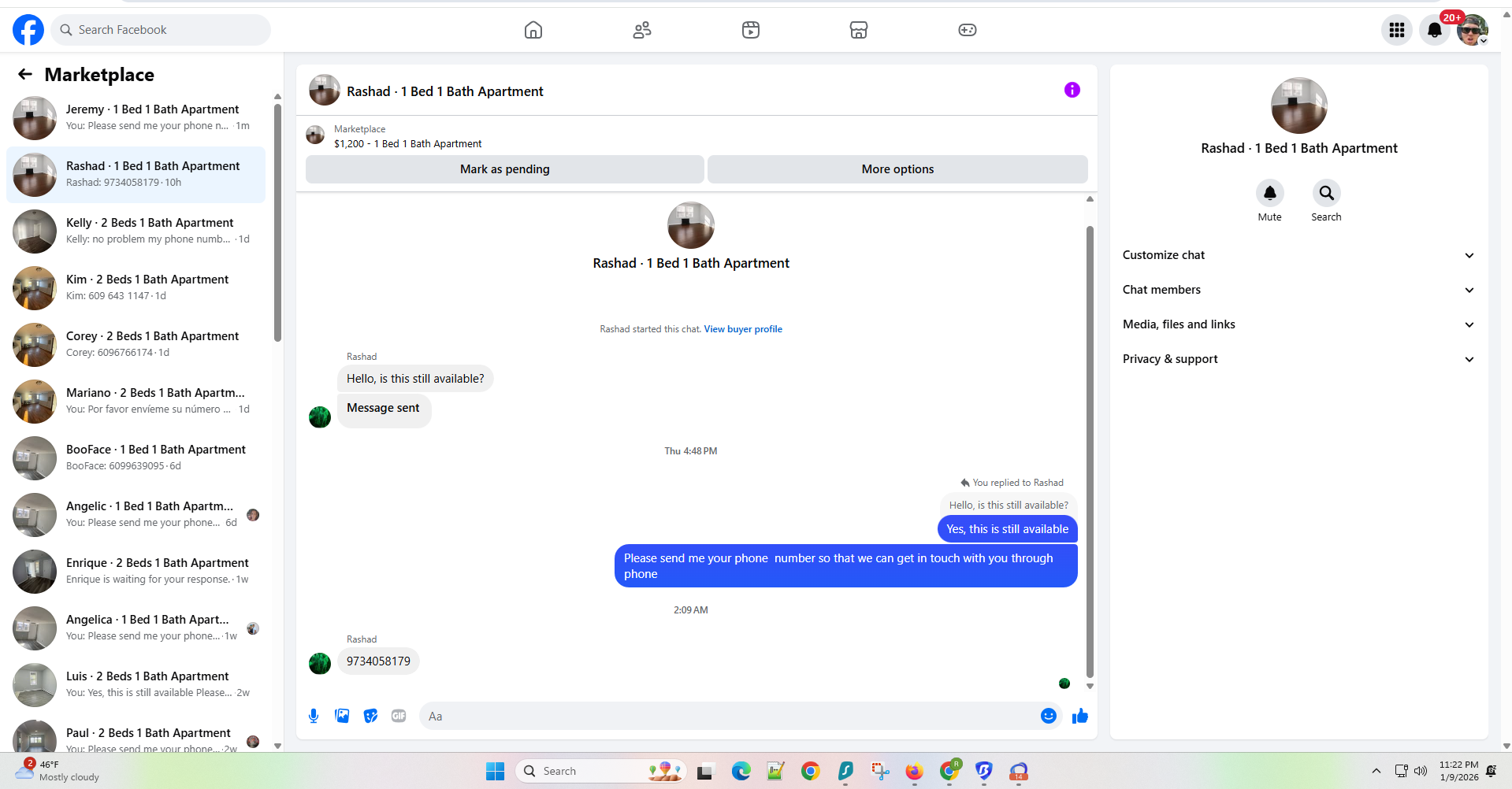The height and width of the screenshot is (789, 1512).
Task: Open the clock showing 11:22 PM
Action: pos(1458,771)
